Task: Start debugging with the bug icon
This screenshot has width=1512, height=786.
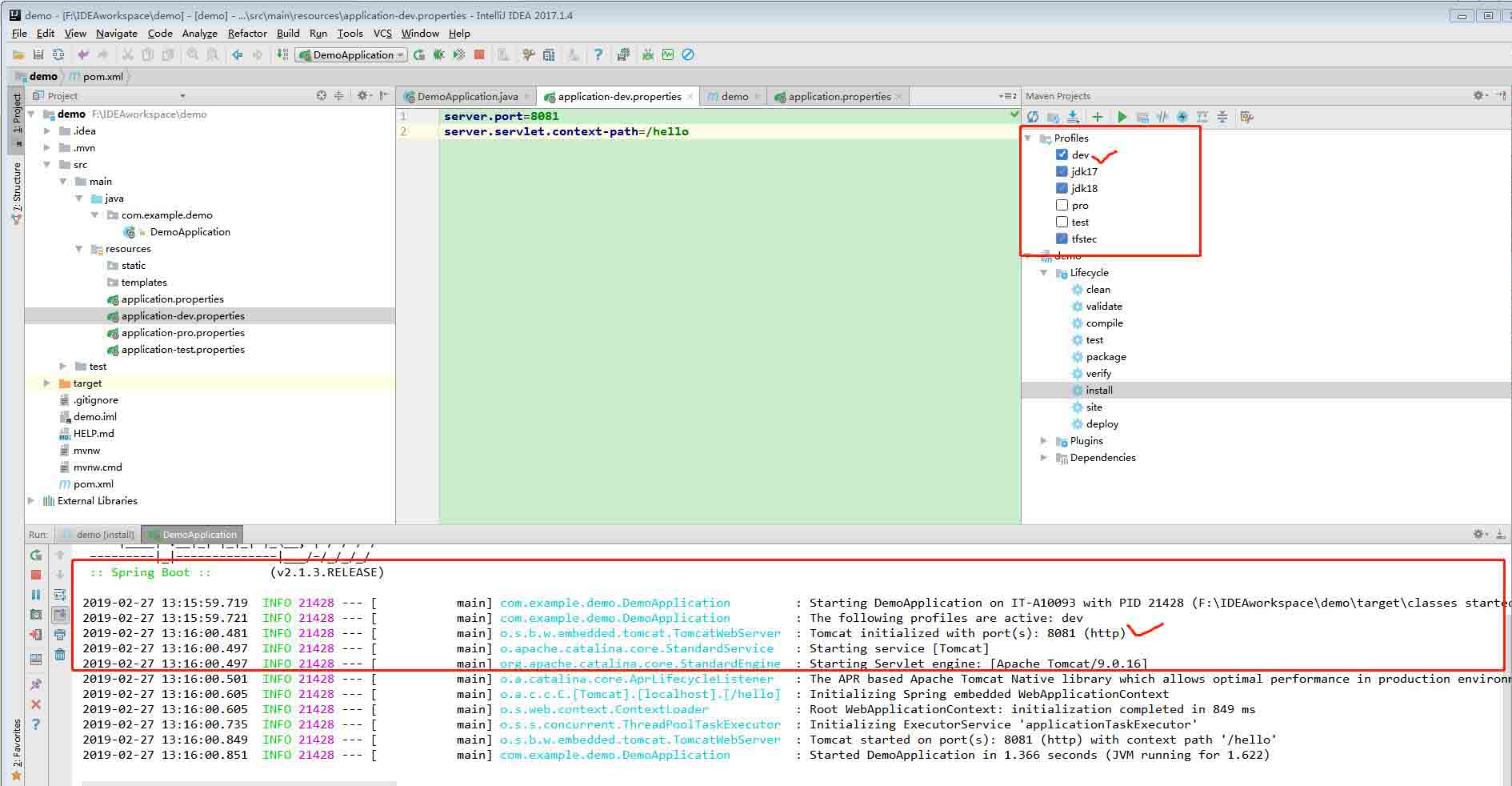Action: click(x=438, y=54)
